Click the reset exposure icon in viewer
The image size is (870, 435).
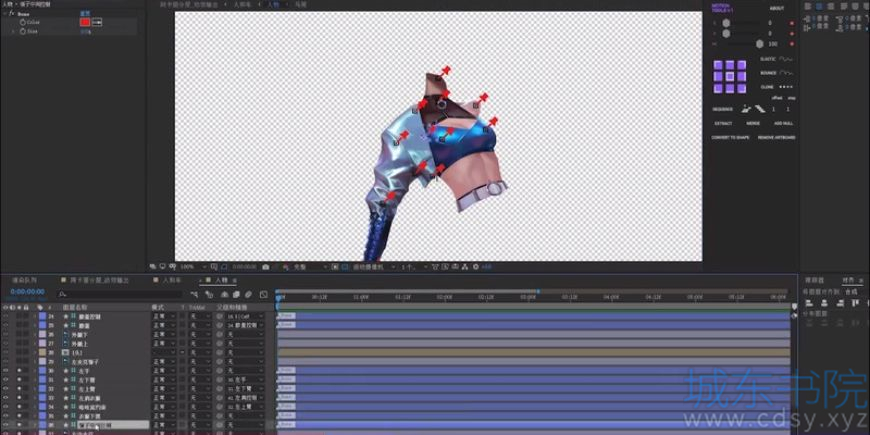[476, 267]
